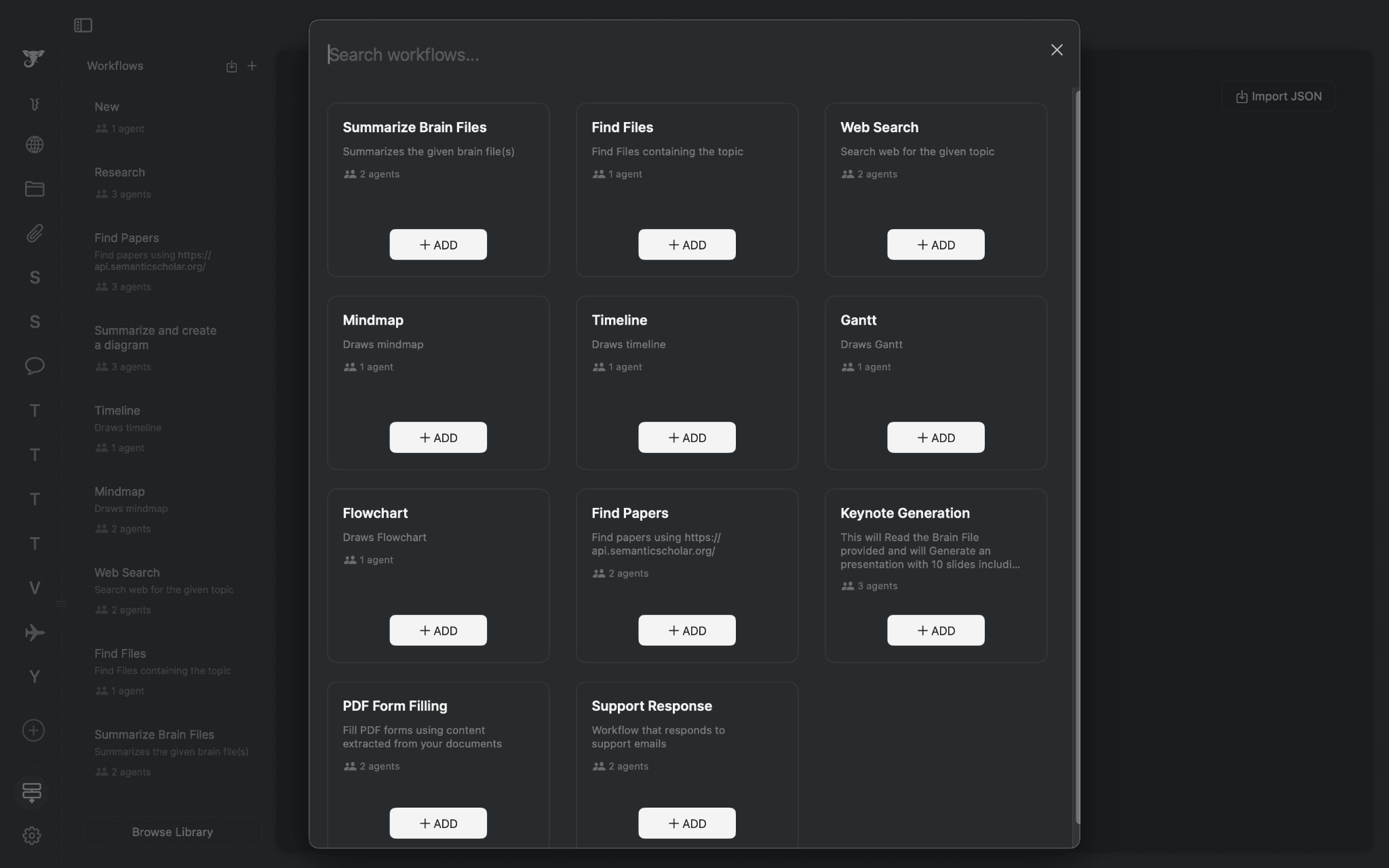Screen dimensions: 1389x868
Task: Open the paperclip attachments icon
Action: coord(35,233)
